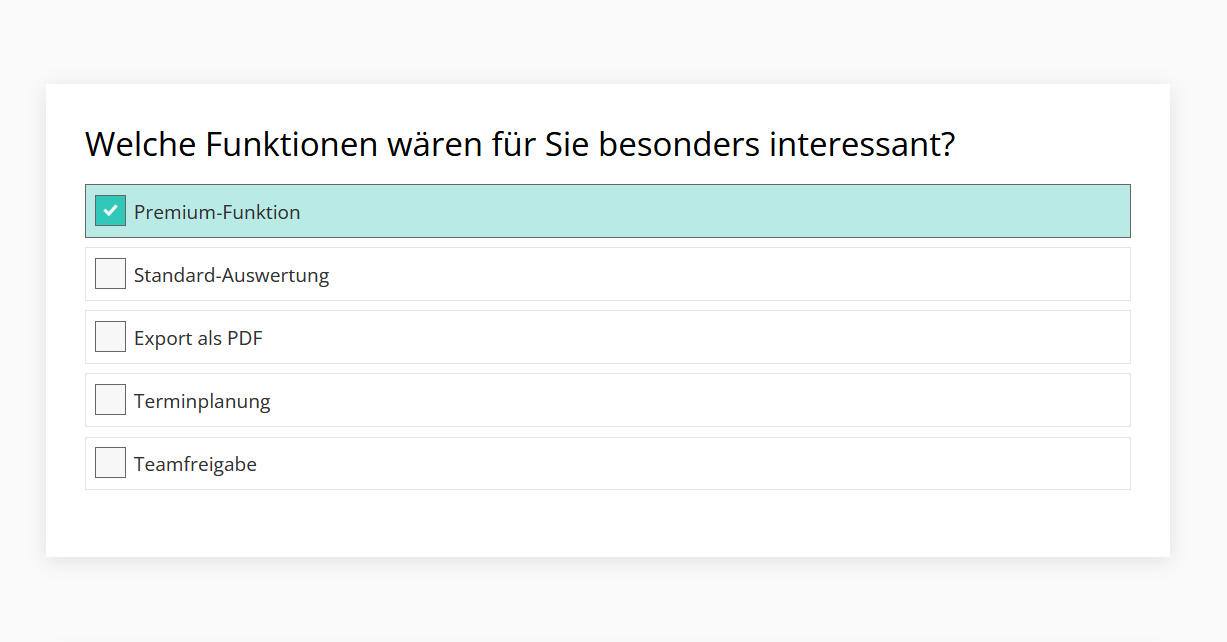Uncheck the Premium-Funktion checkbox
The height and width of the screenshot is (642, 1227).
click(110, 211)
